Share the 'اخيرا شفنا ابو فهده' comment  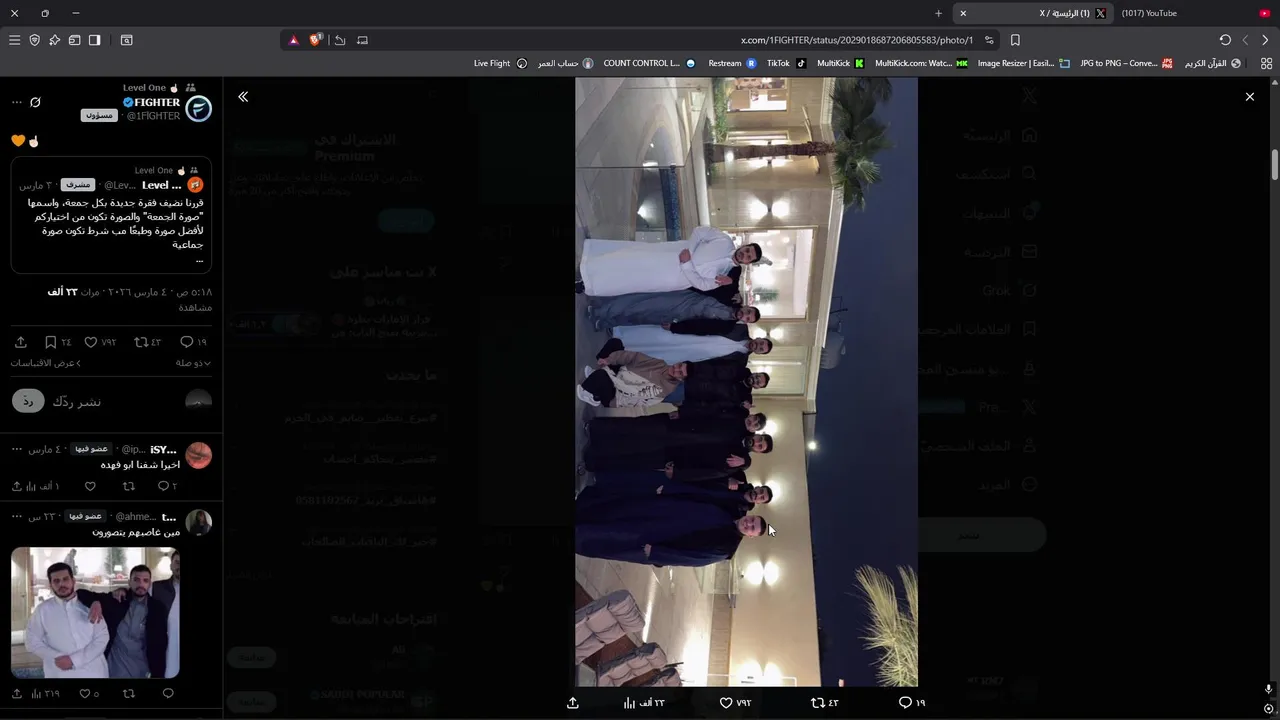(17, 486)
